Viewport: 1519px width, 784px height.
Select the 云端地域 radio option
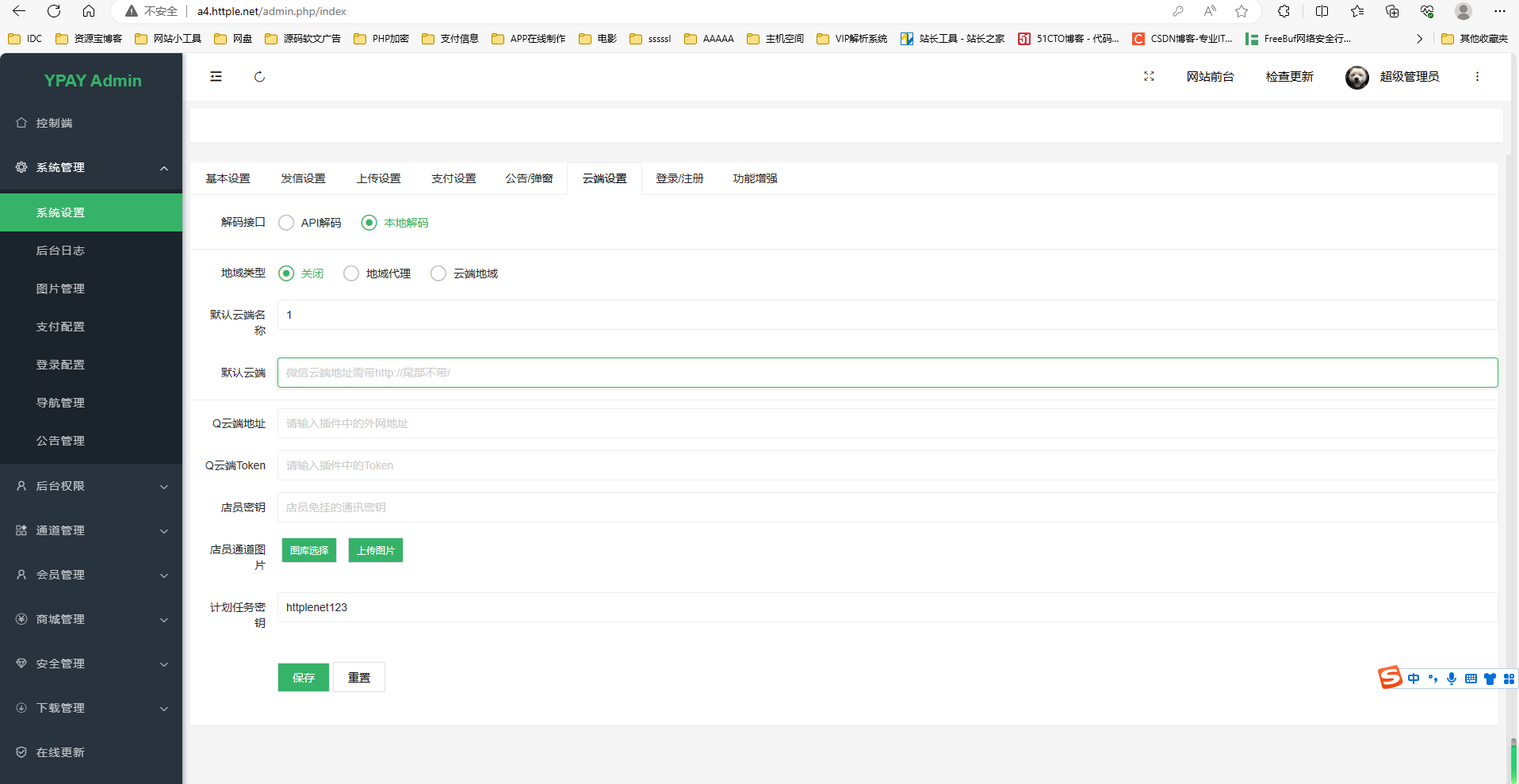pos(438,273)
